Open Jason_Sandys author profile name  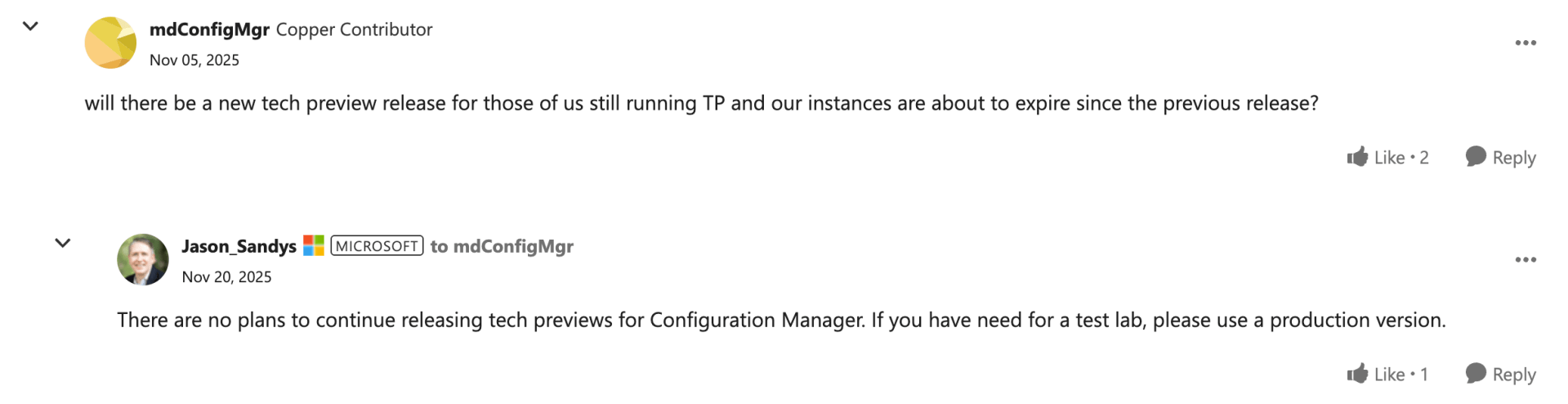tap(239, 246)
